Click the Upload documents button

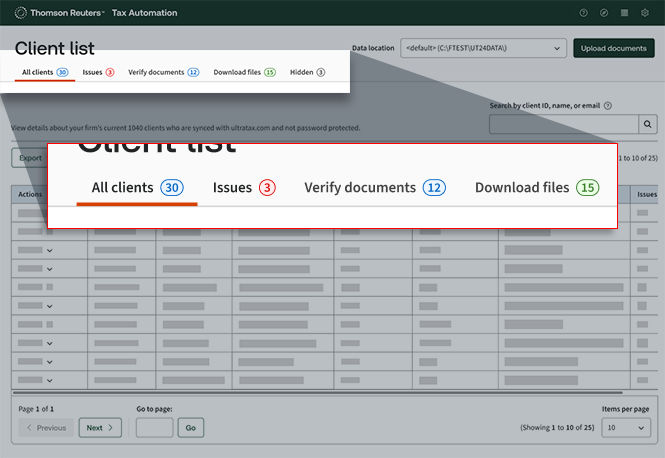[614, 48]
